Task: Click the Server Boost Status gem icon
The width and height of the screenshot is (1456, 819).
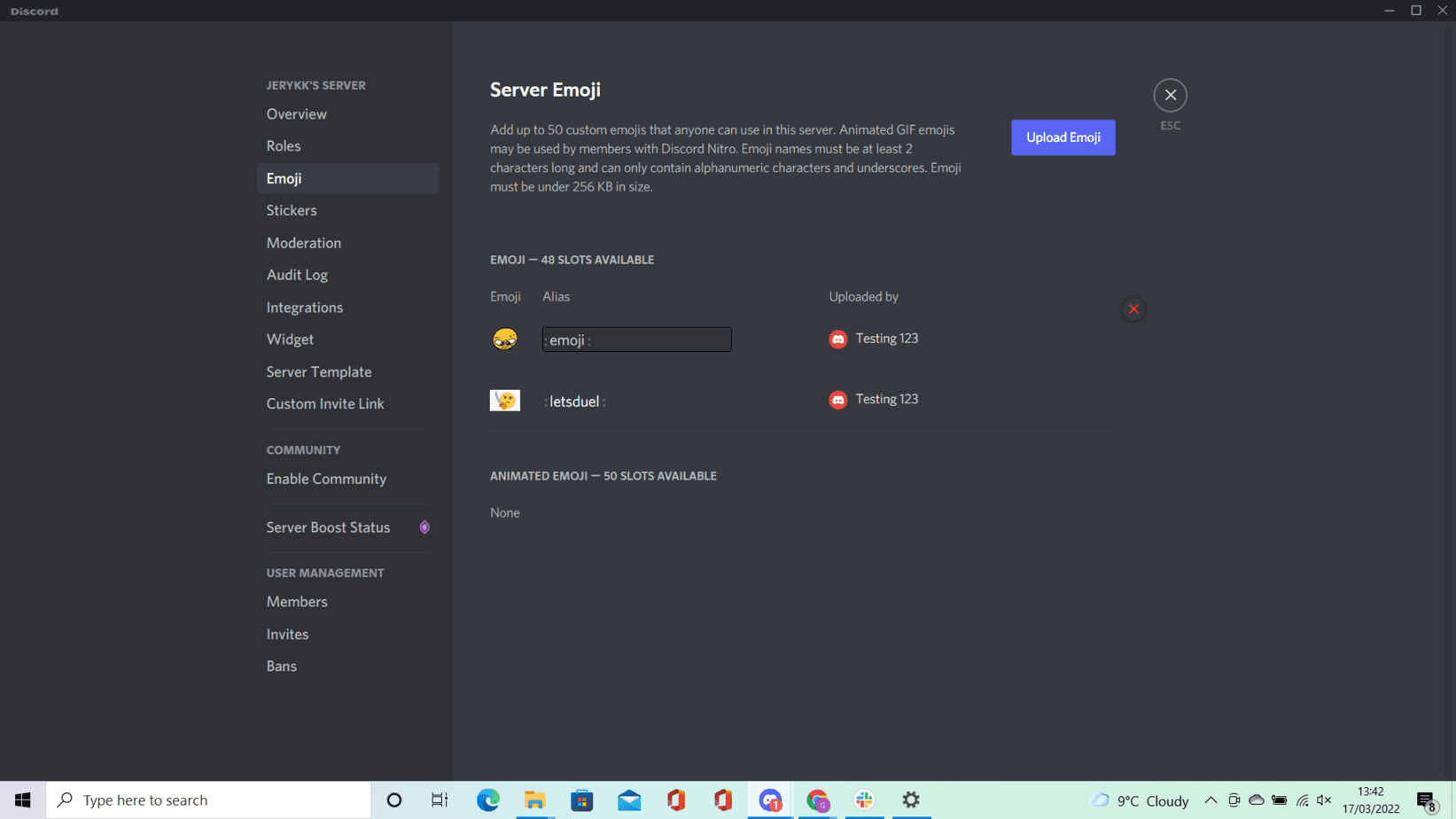Action: click(x=424, y=527)
